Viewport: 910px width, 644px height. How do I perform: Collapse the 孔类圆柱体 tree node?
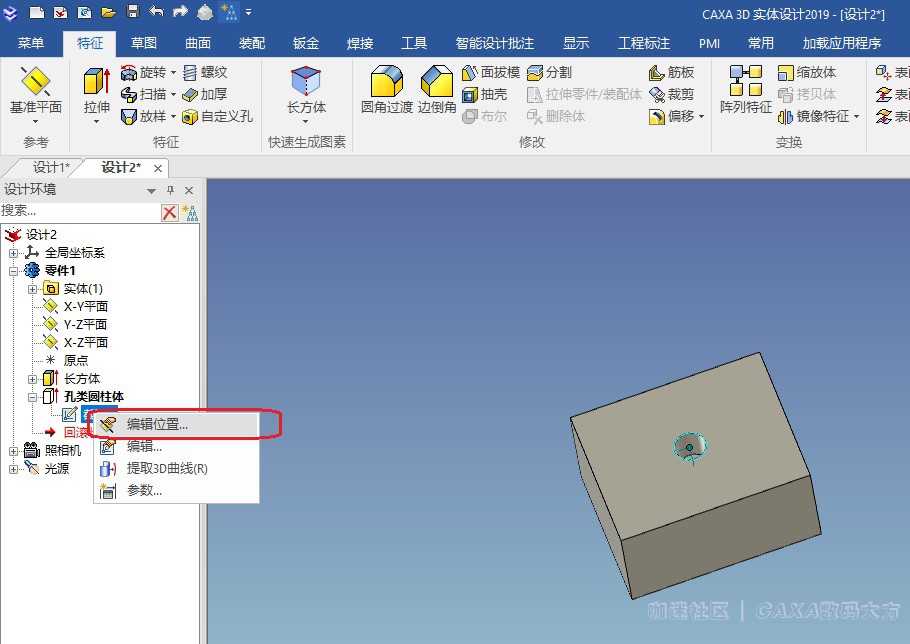click(32, 397)
